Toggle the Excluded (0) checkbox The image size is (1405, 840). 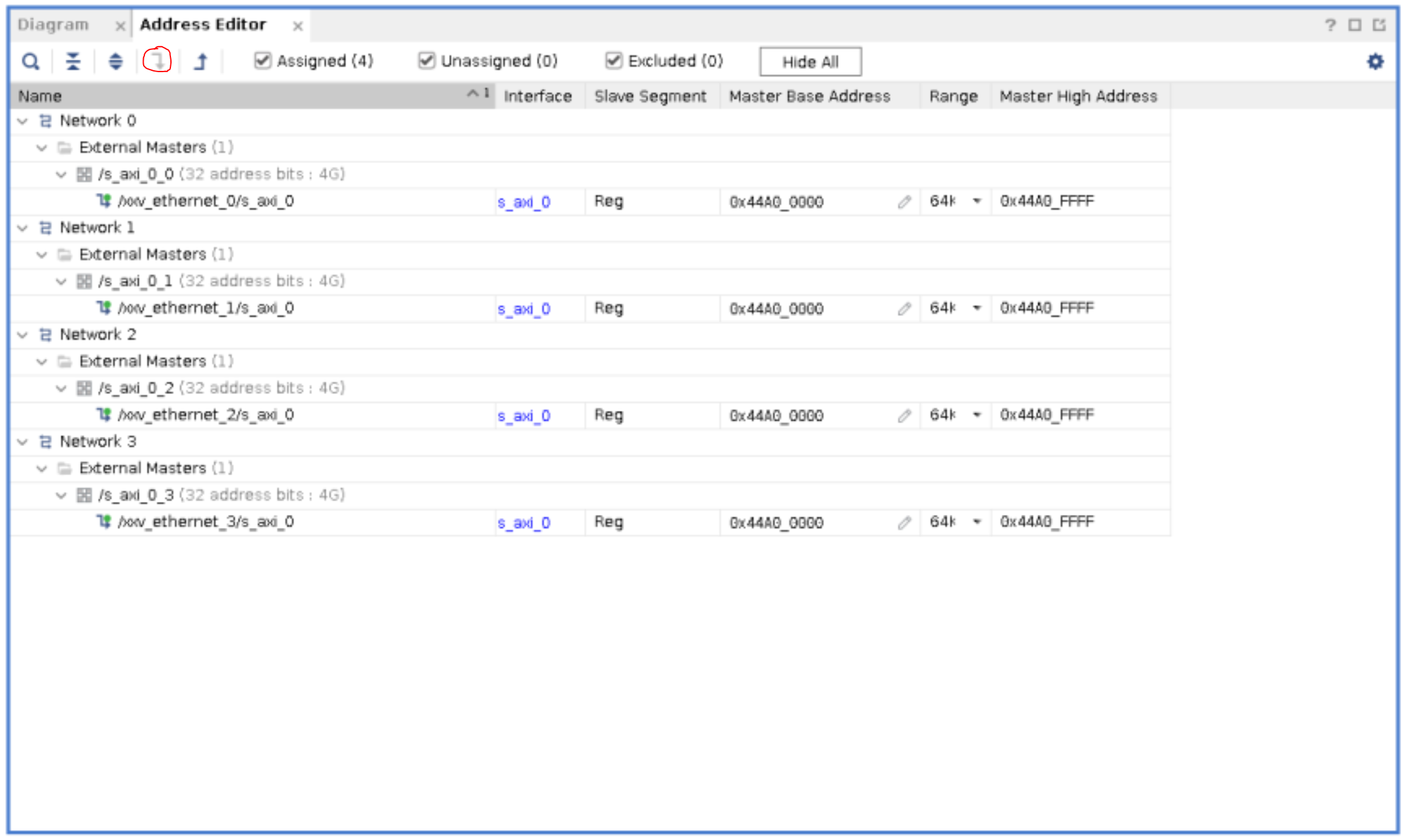pos(613,60)
